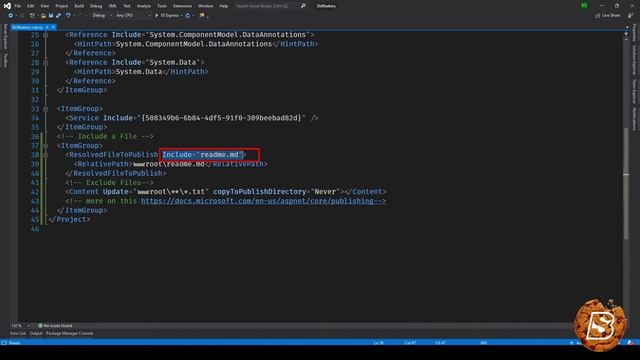Open the XML menu
The image size is (640, 360).
pos(113,6)
